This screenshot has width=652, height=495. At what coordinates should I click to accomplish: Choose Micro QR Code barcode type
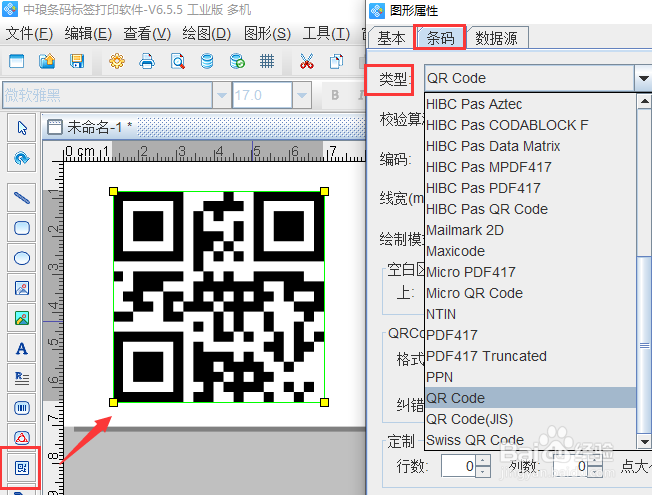point(531,293)
